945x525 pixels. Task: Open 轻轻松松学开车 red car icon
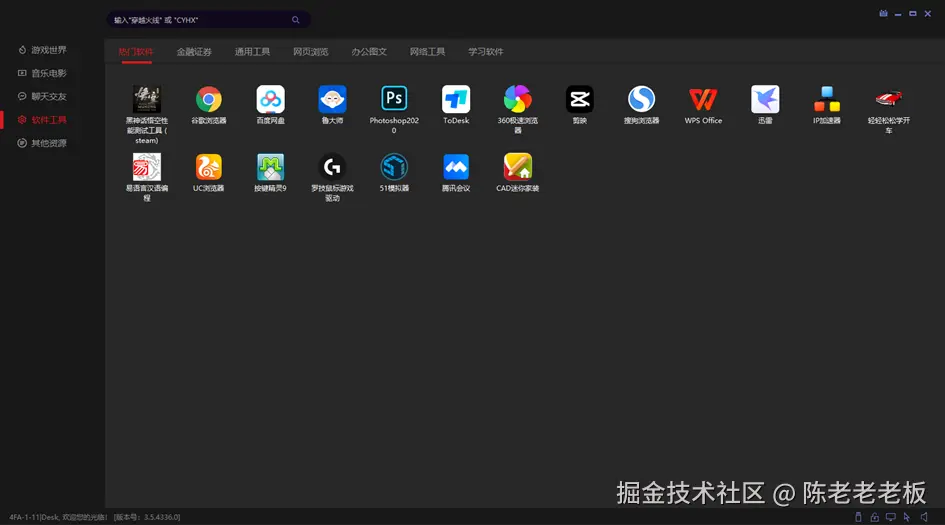click(889, 99)
